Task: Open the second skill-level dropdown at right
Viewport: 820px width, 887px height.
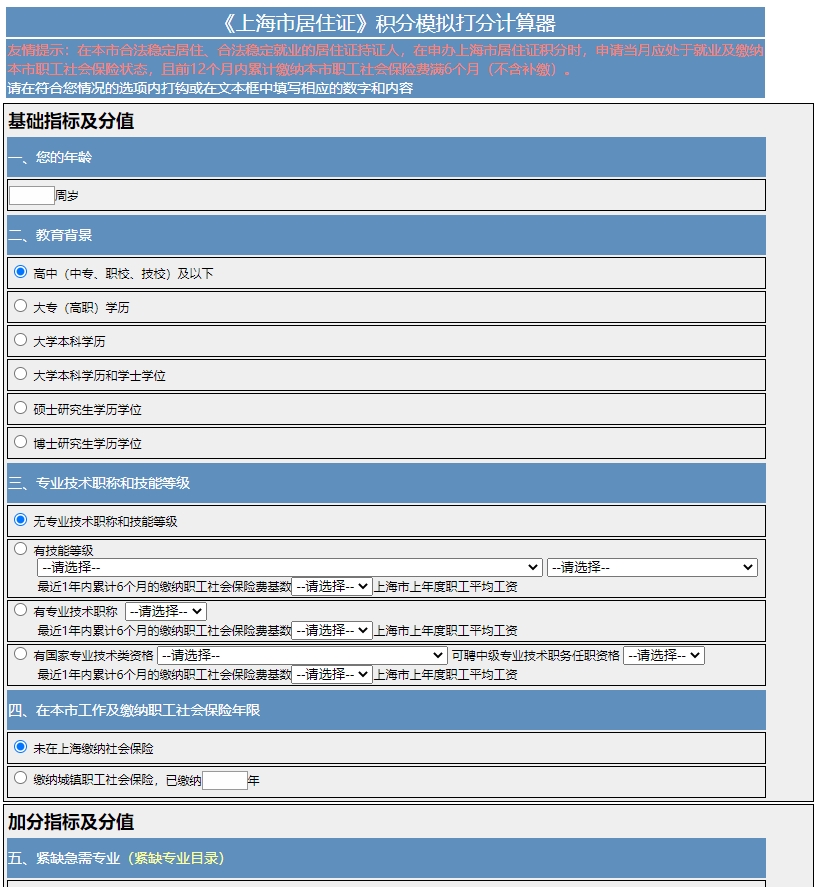Action: [652, 567]
